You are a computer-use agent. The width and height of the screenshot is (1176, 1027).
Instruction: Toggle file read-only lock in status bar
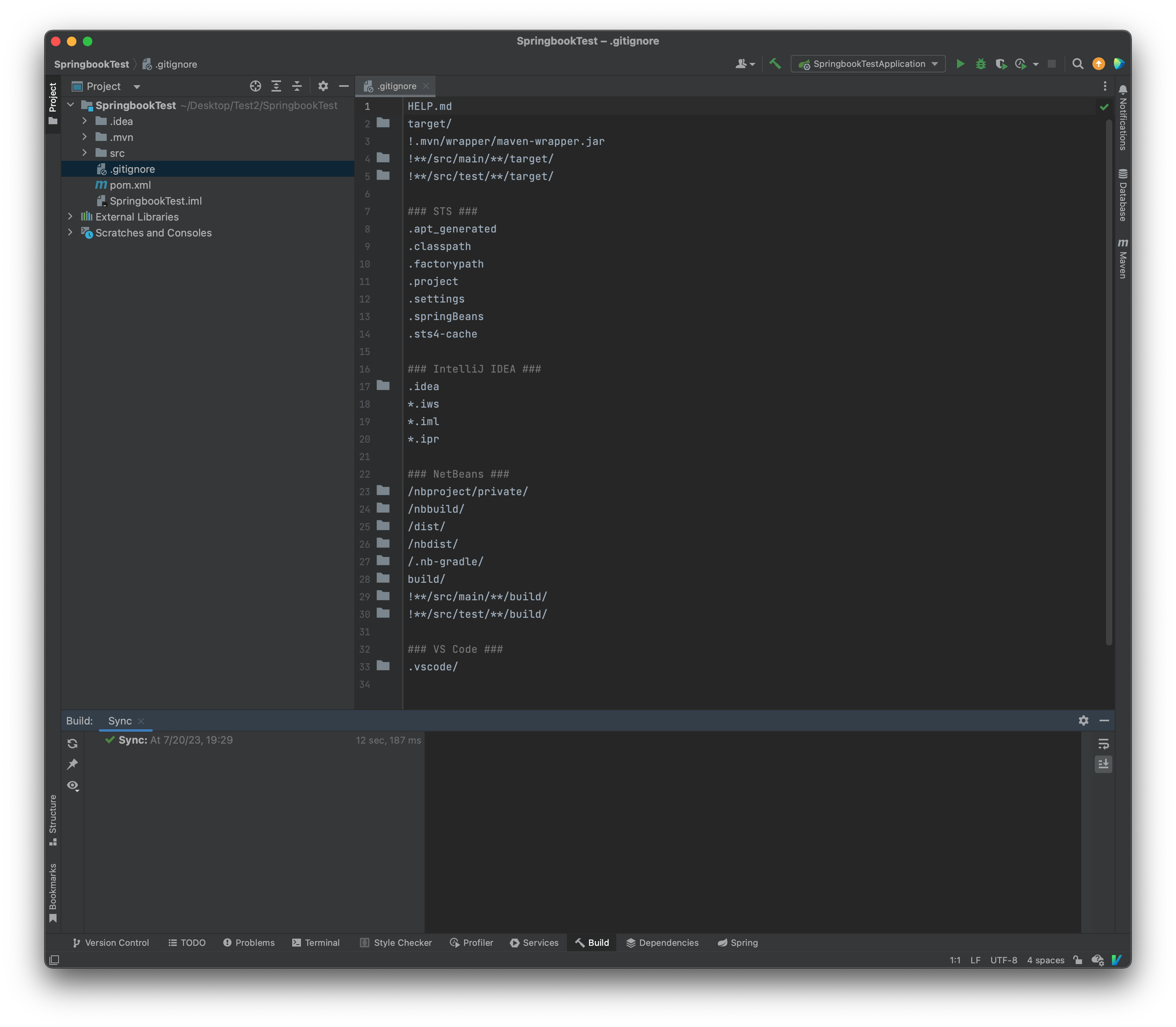pyautogui.click(x=1077, y=960)
